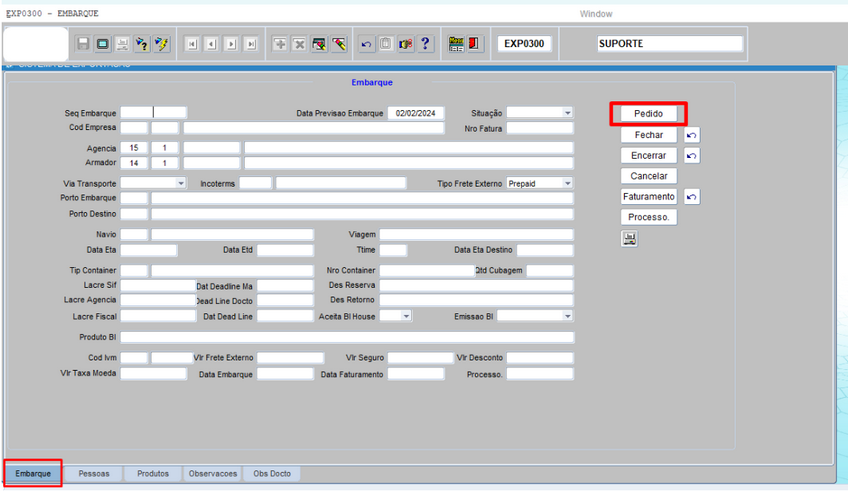Open the Situação dropdown
848x492 pixels.
pyautogui.click(x=567, y=114)
